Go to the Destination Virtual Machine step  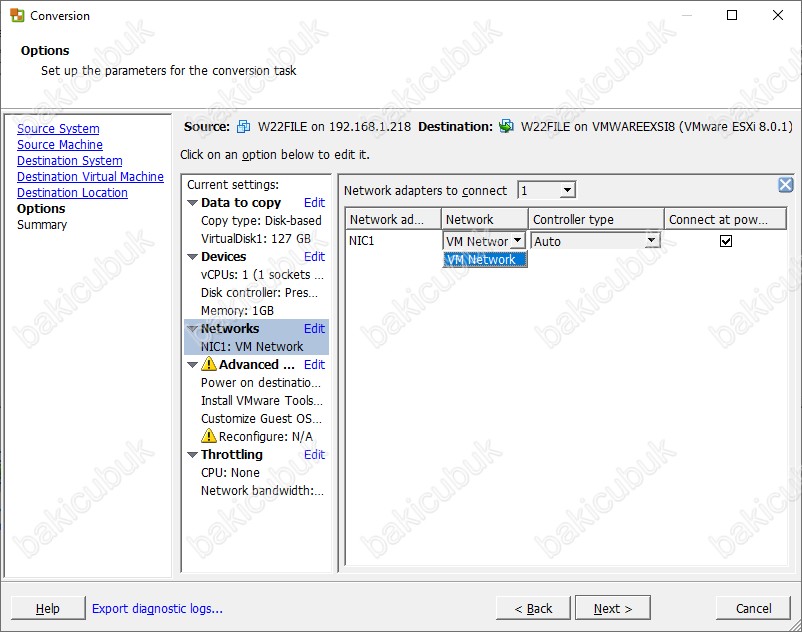91,176
